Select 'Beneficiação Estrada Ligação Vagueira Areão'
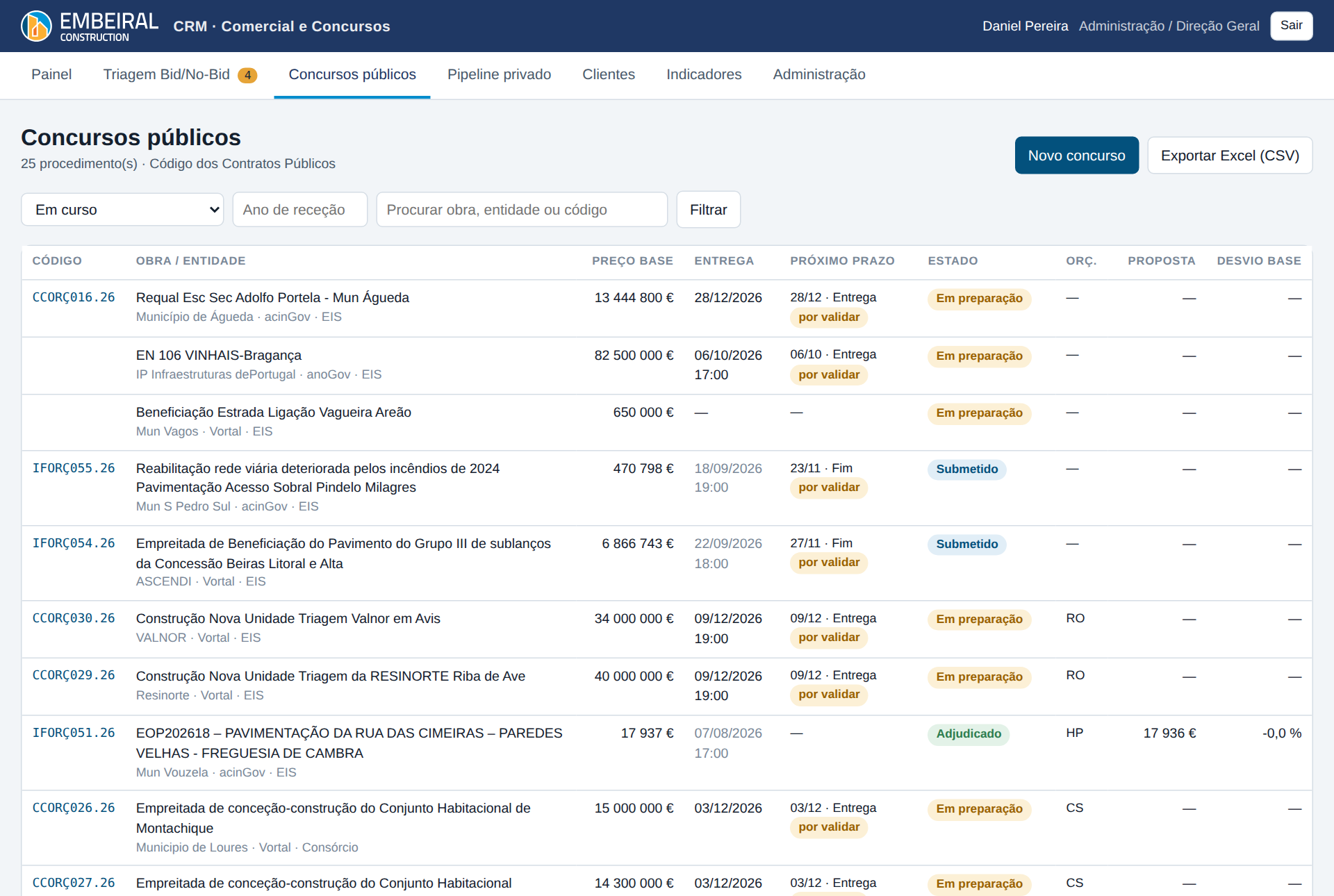 pos(274,412)
